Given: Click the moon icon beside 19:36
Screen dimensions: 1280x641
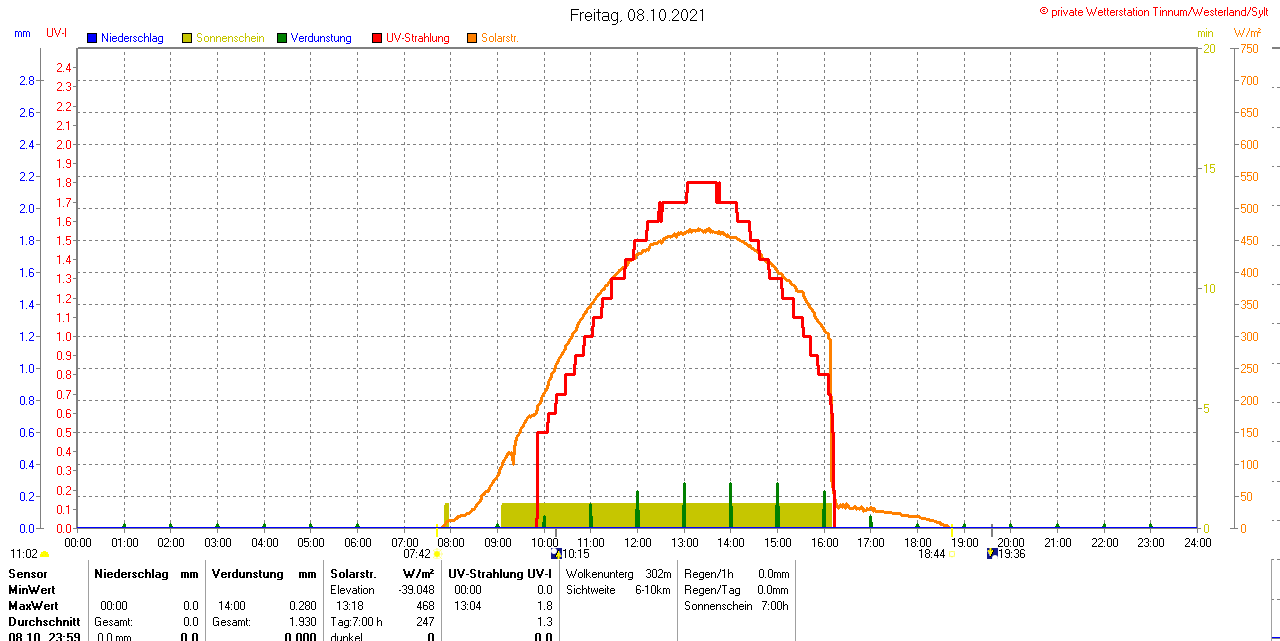Looking at the screenshot, I should (991, 553).
